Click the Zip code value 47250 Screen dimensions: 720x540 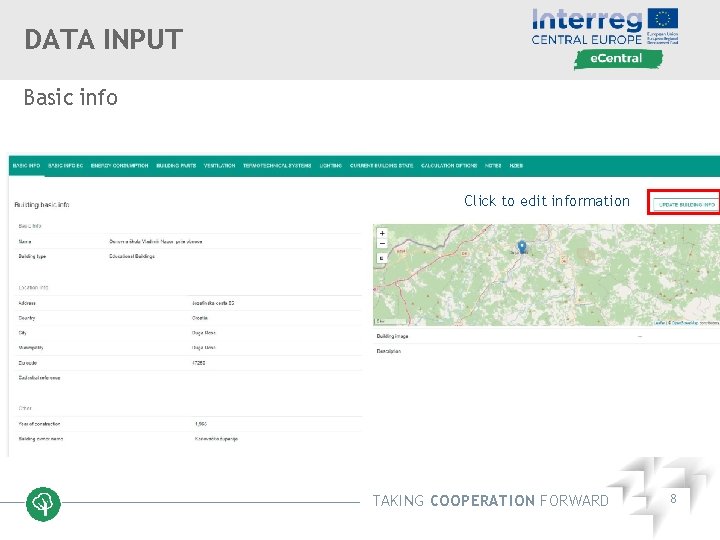199,363
